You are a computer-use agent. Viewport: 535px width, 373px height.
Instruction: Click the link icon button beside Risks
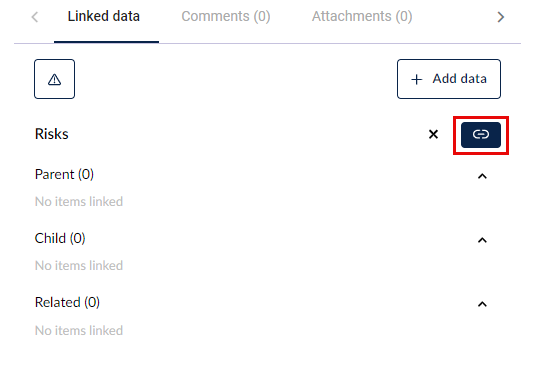coord(481,135)
